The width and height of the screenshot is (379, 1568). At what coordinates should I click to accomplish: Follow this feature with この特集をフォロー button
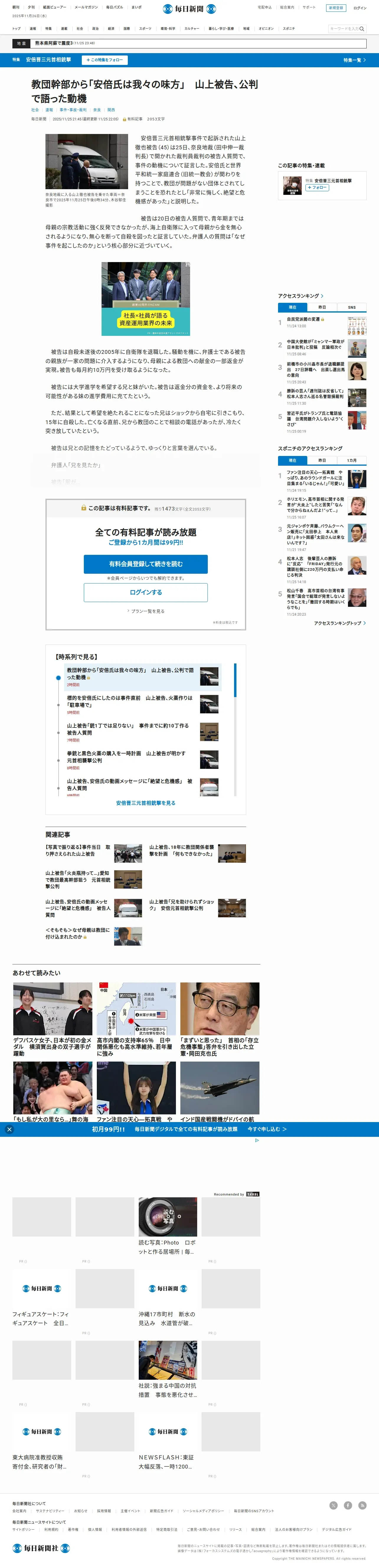click(104, 60)
